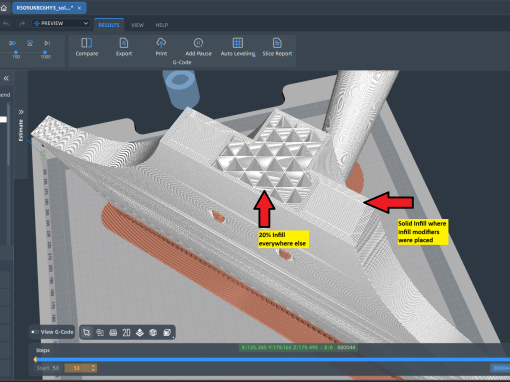Click the blue end step field
Viewport: 510px width, 382px height.
click(500, 368)
